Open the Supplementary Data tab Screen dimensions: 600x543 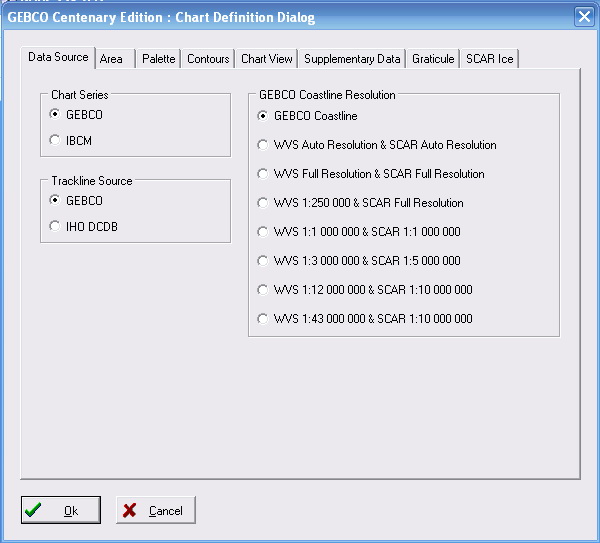tap(352, 59)
